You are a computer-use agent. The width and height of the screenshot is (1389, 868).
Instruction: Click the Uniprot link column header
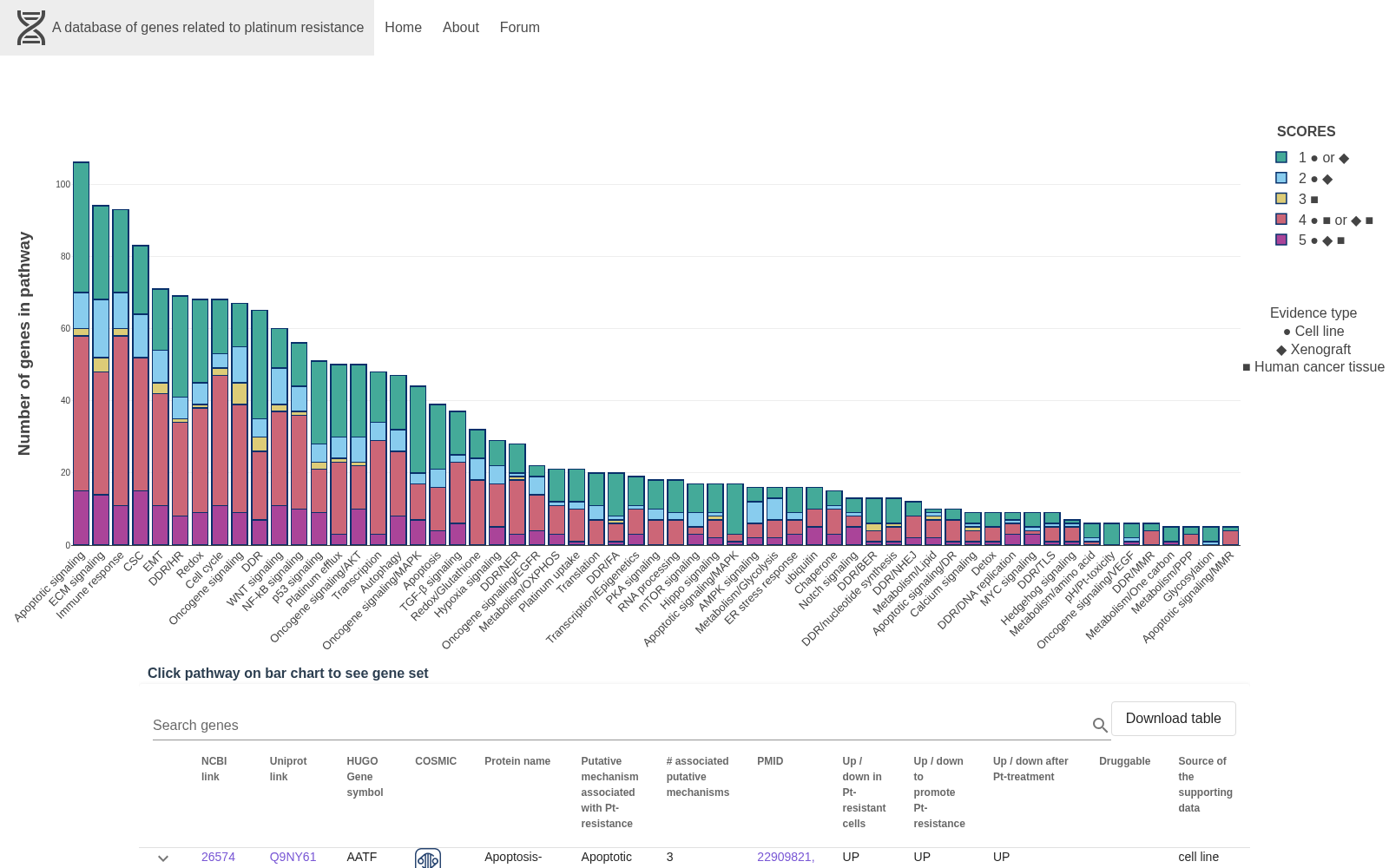click(x=288, y=769)
